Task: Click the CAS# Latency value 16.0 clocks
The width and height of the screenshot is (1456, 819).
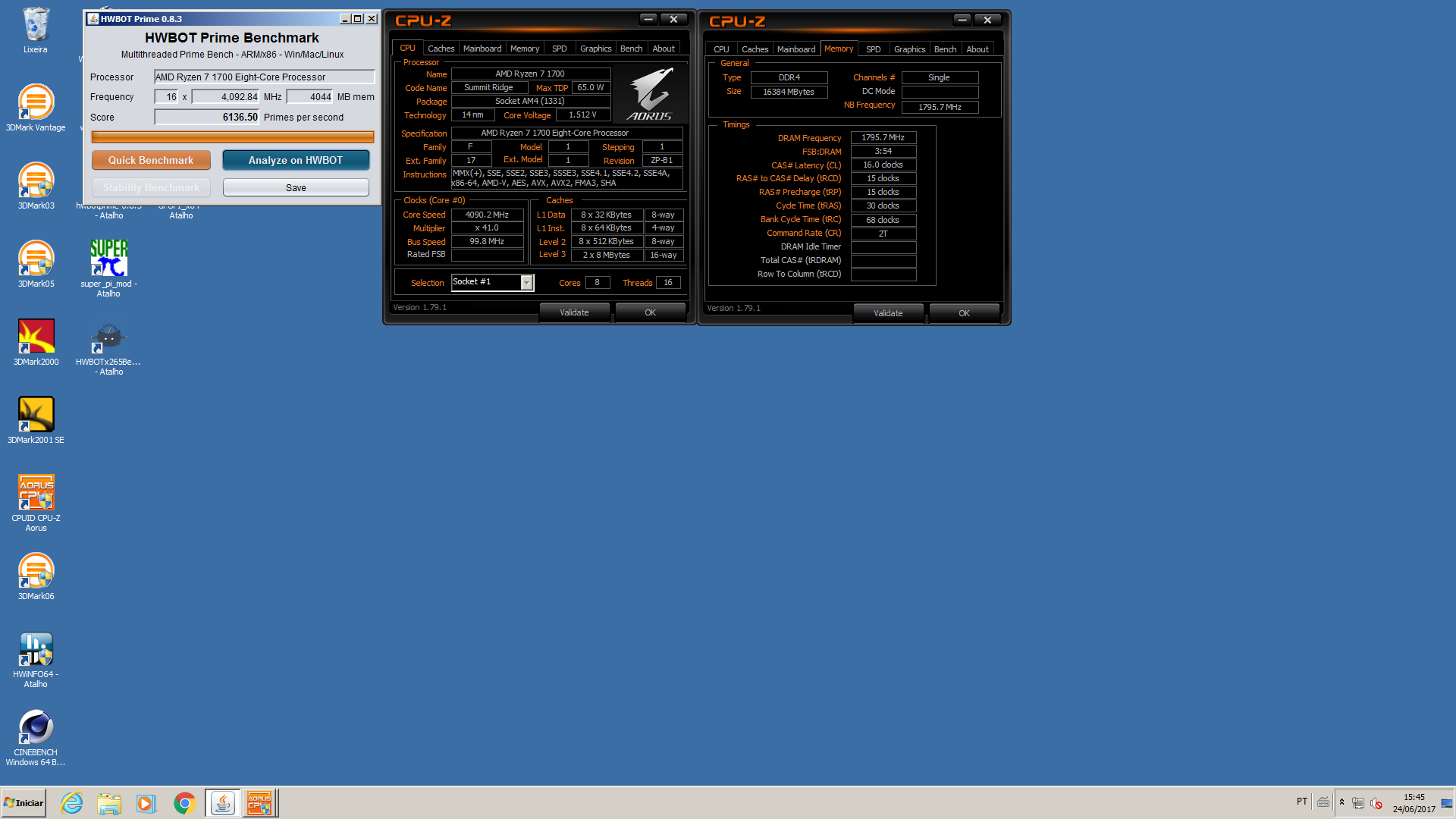Action: 883,165
